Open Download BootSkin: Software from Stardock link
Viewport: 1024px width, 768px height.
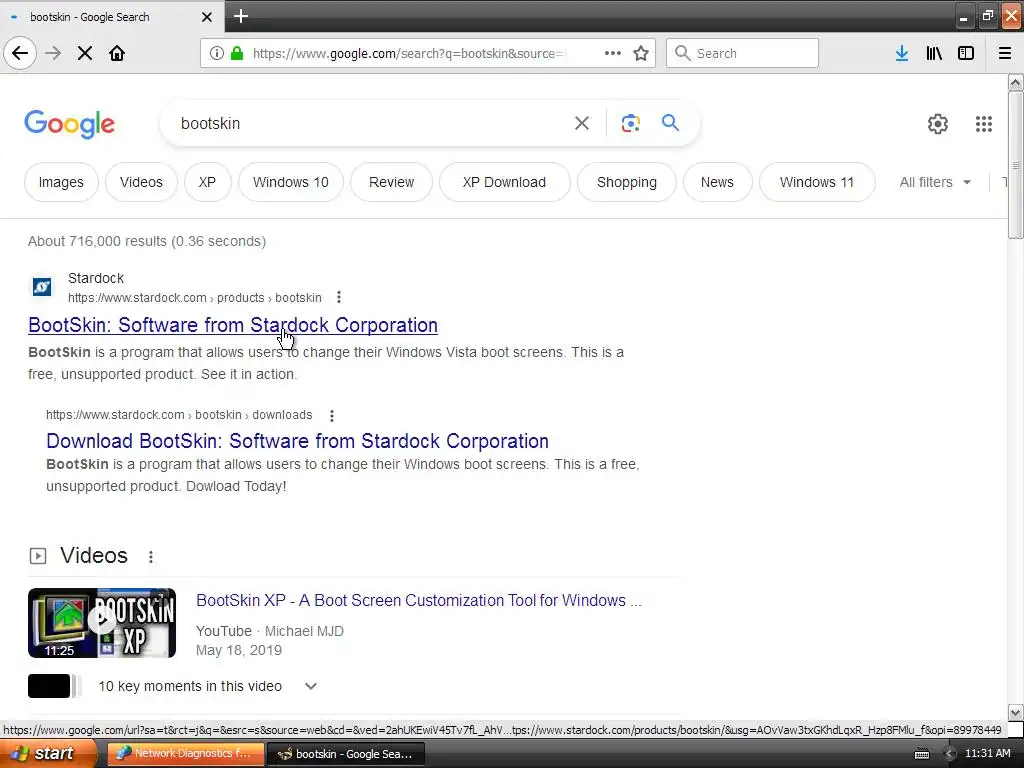click(x=297, y=441)
